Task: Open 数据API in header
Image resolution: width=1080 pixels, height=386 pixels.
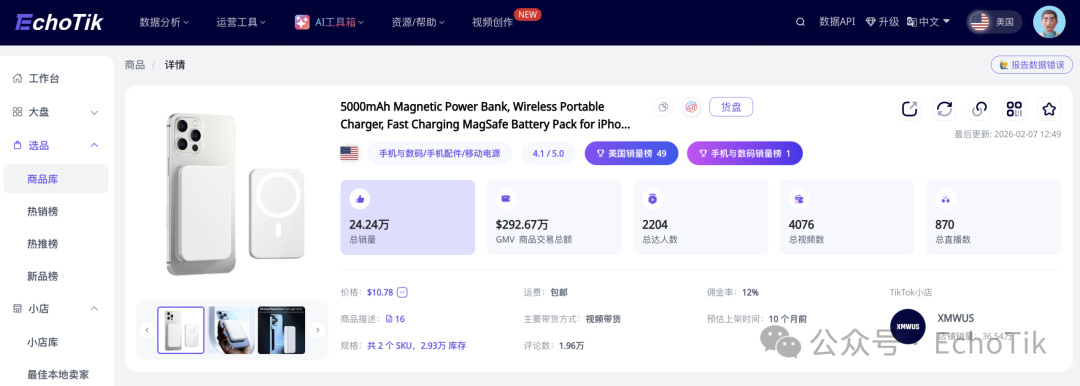Action: tap(837, 22)
